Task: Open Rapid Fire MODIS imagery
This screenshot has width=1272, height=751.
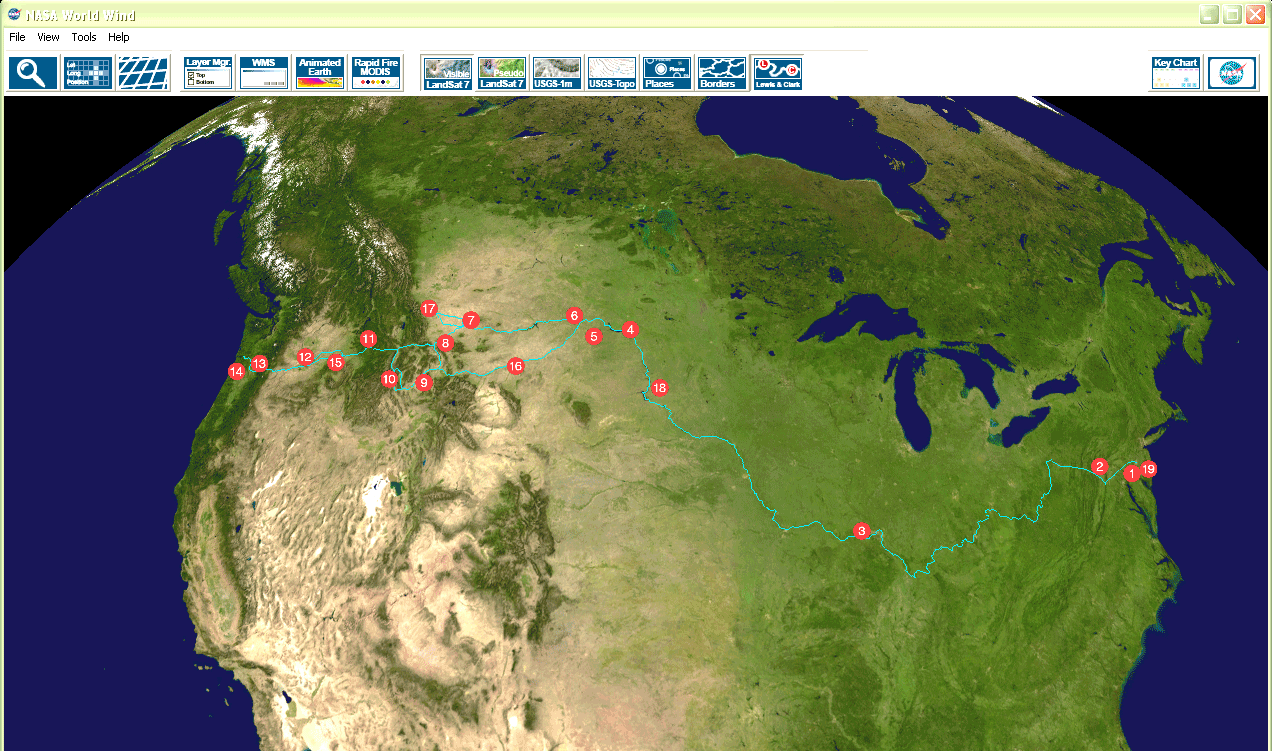Action: click(376, 73)
